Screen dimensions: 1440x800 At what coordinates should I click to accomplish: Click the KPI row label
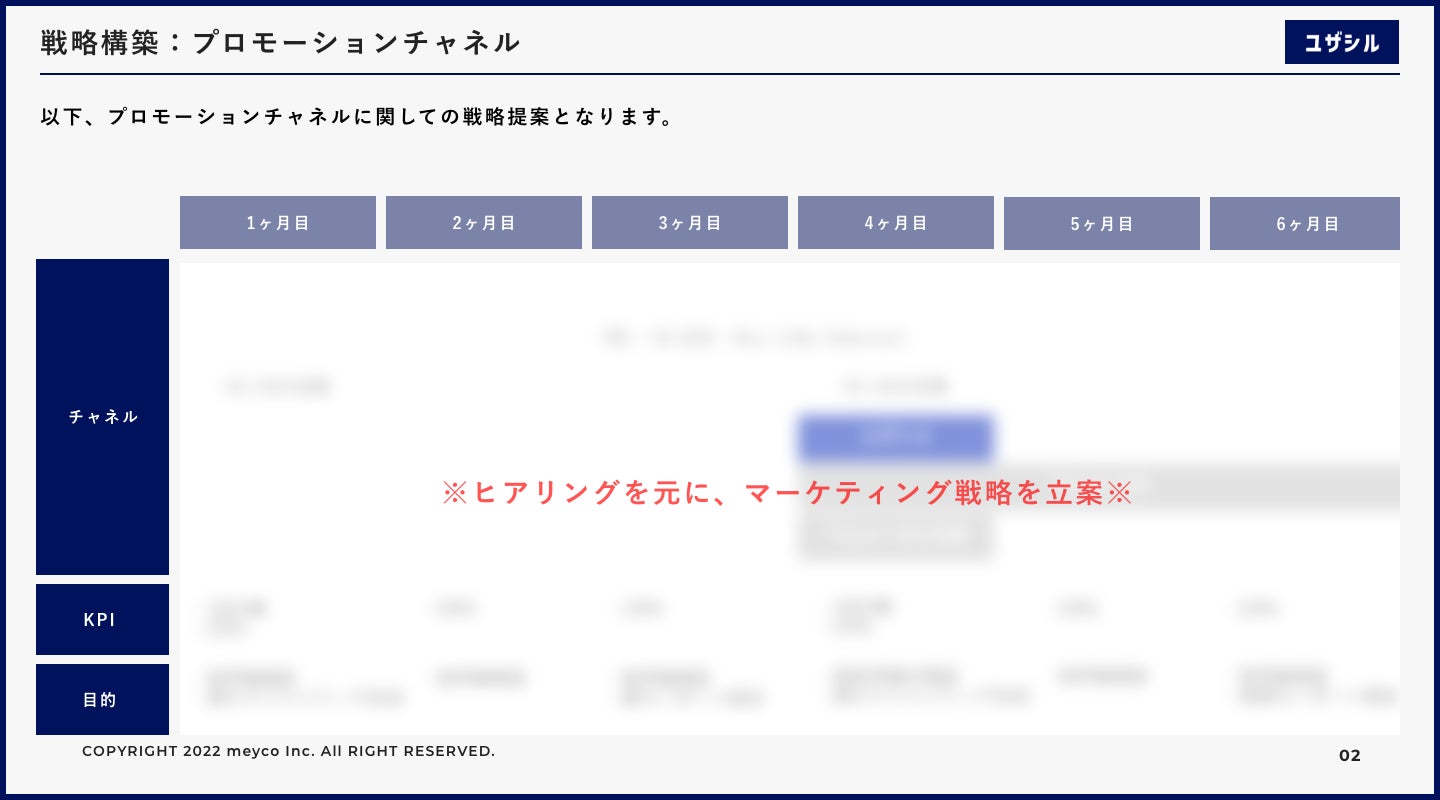point(102,620)
